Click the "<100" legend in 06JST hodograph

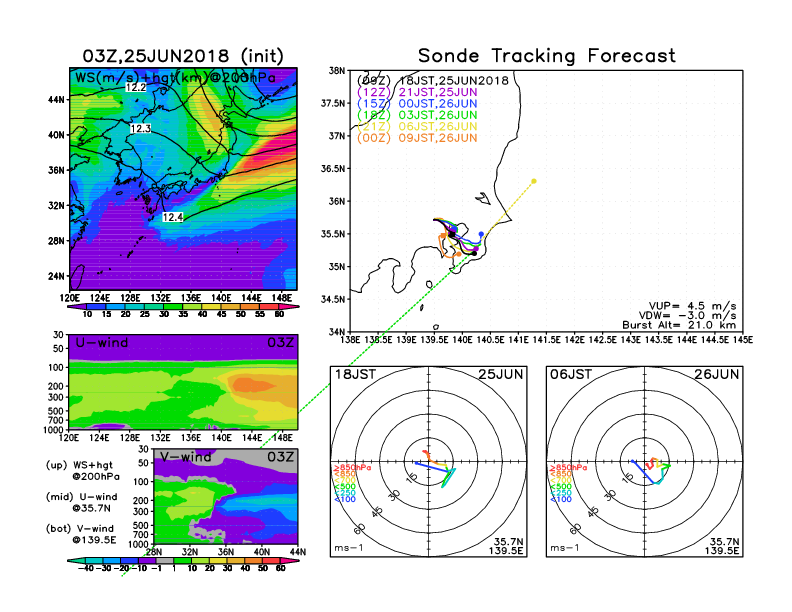[x=561, y=499]
